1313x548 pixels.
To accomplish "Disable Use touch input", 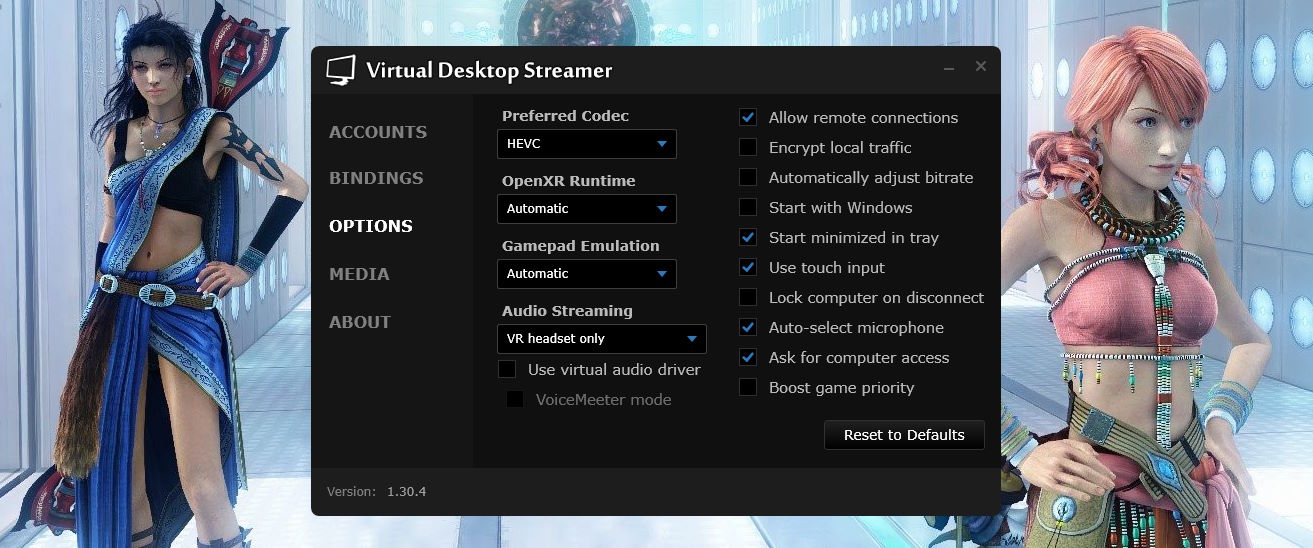I will [748, 268].
